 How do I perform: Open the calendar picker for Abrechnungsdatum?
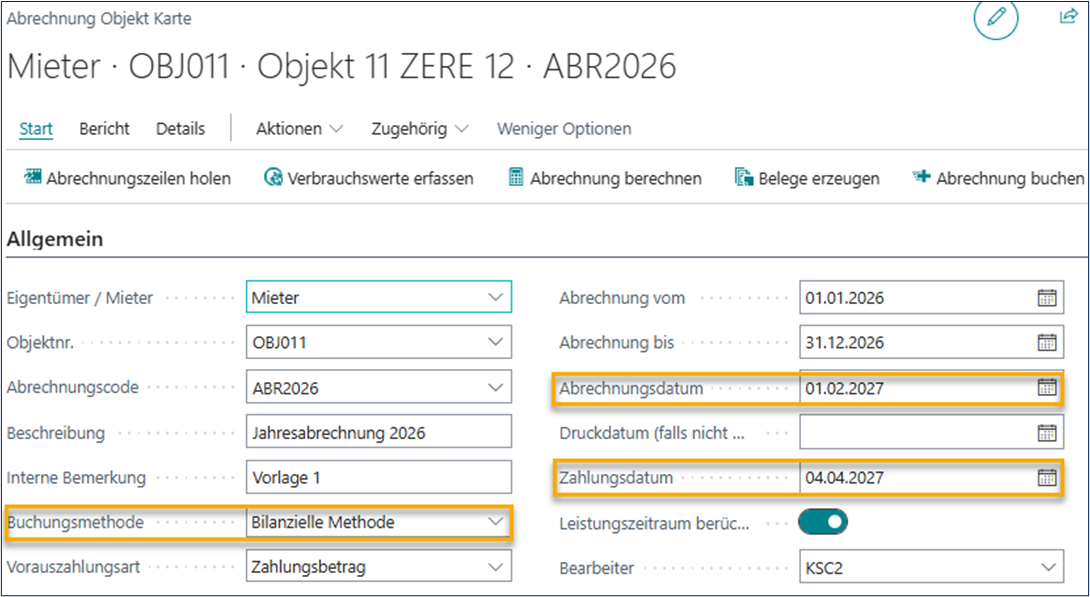[1047, 387]
